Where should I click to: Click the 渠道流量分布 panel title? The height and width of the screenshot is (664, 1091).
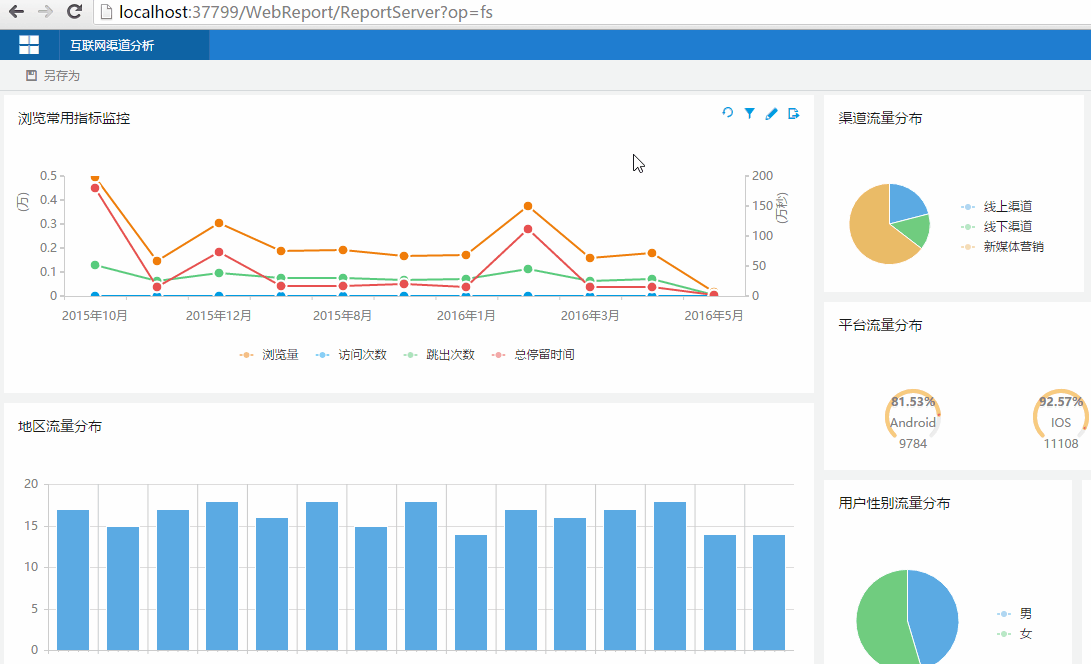[x=880, y=118]
